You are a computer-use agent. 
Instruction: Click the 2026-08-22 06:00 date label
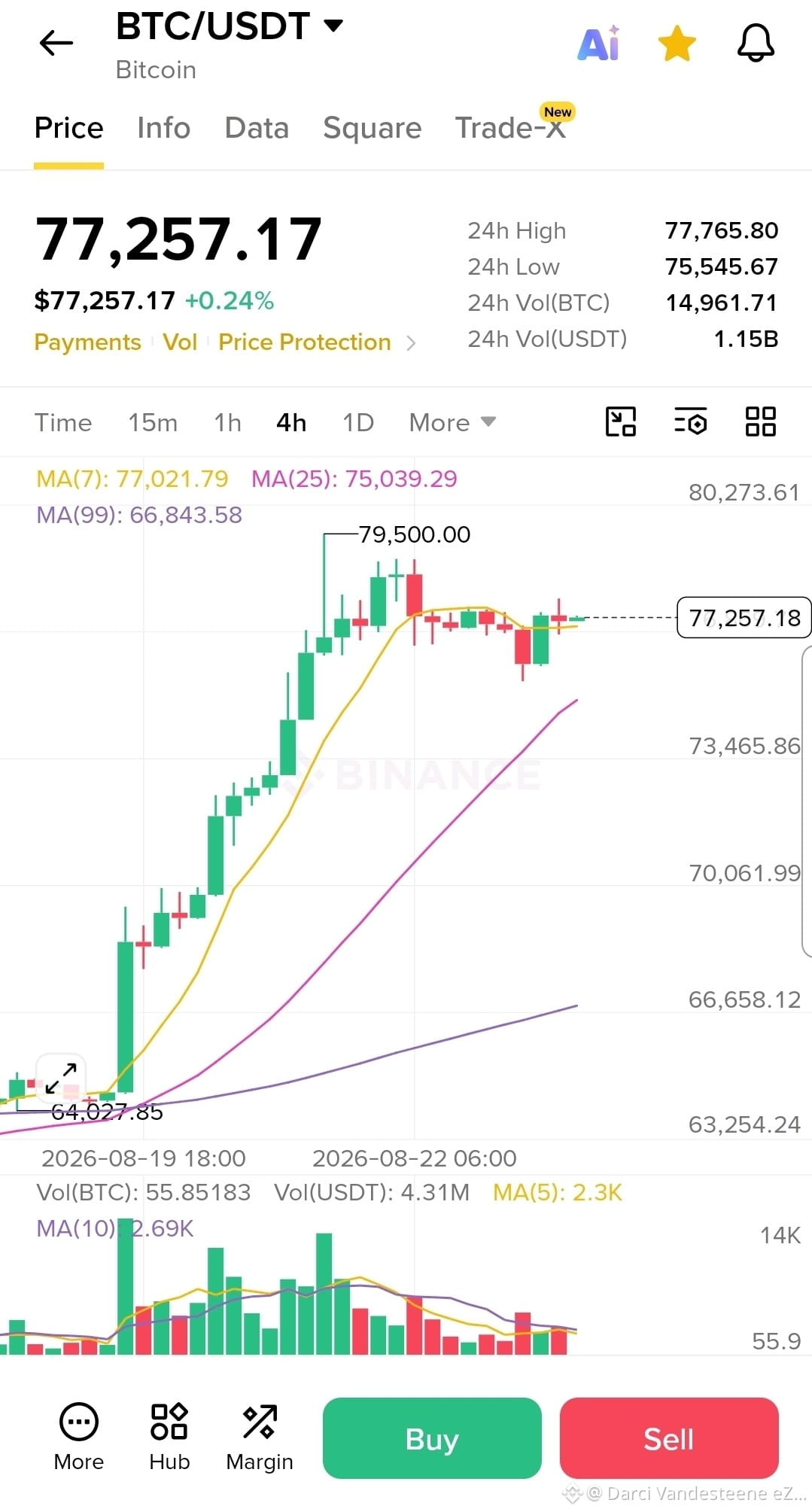coord(415,1158)
